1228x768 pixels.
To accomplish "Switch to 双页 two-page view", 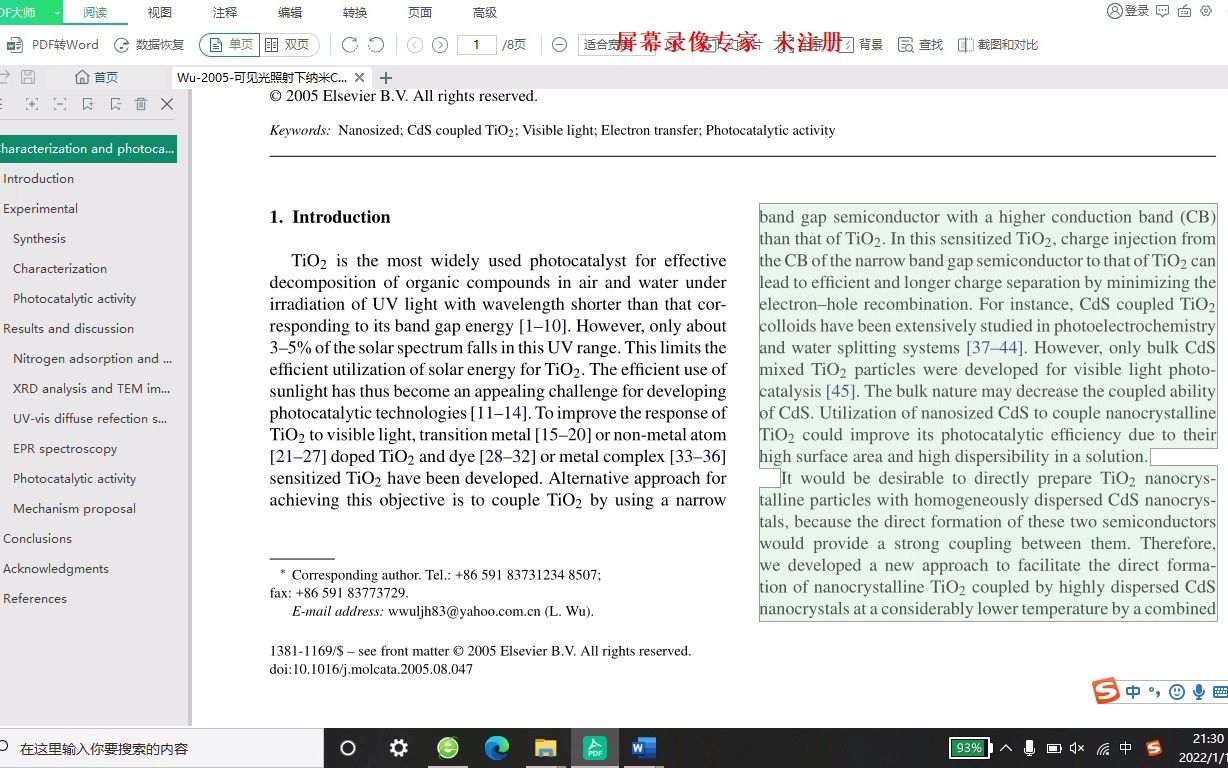I will click(x=290, y=44).
